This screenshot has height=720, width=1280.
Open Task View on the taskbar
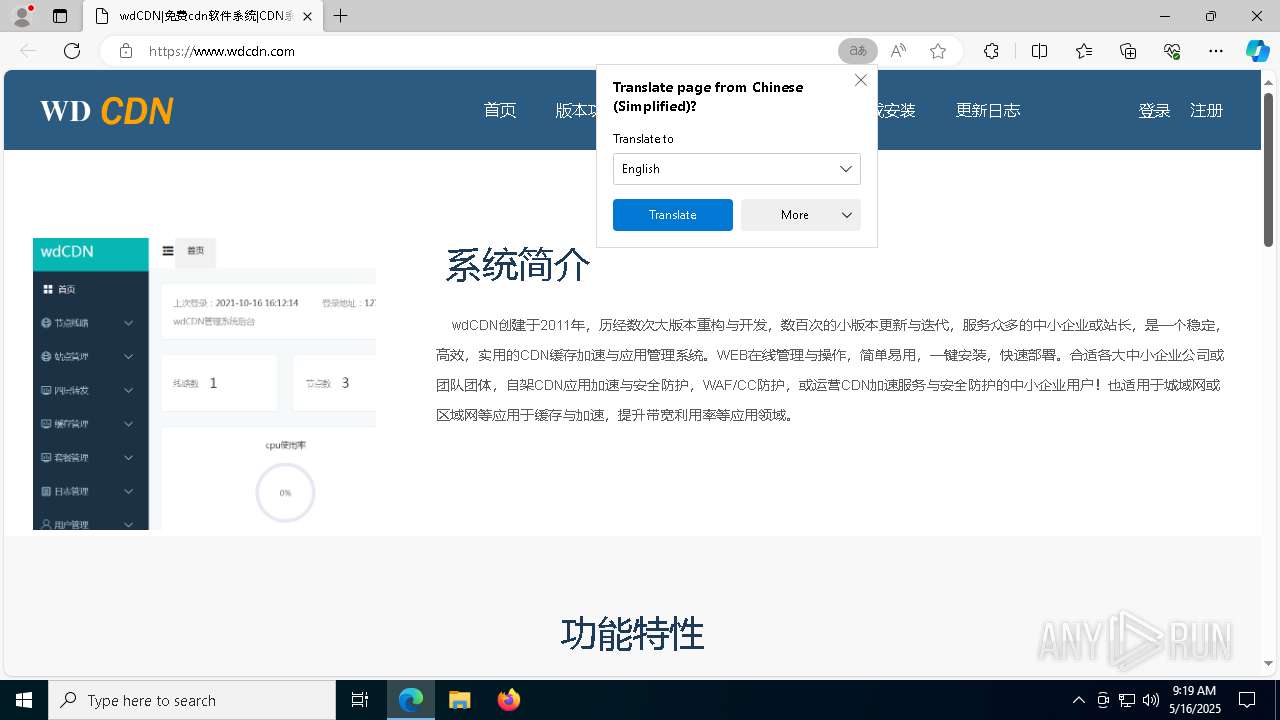[x=360, y=700]
